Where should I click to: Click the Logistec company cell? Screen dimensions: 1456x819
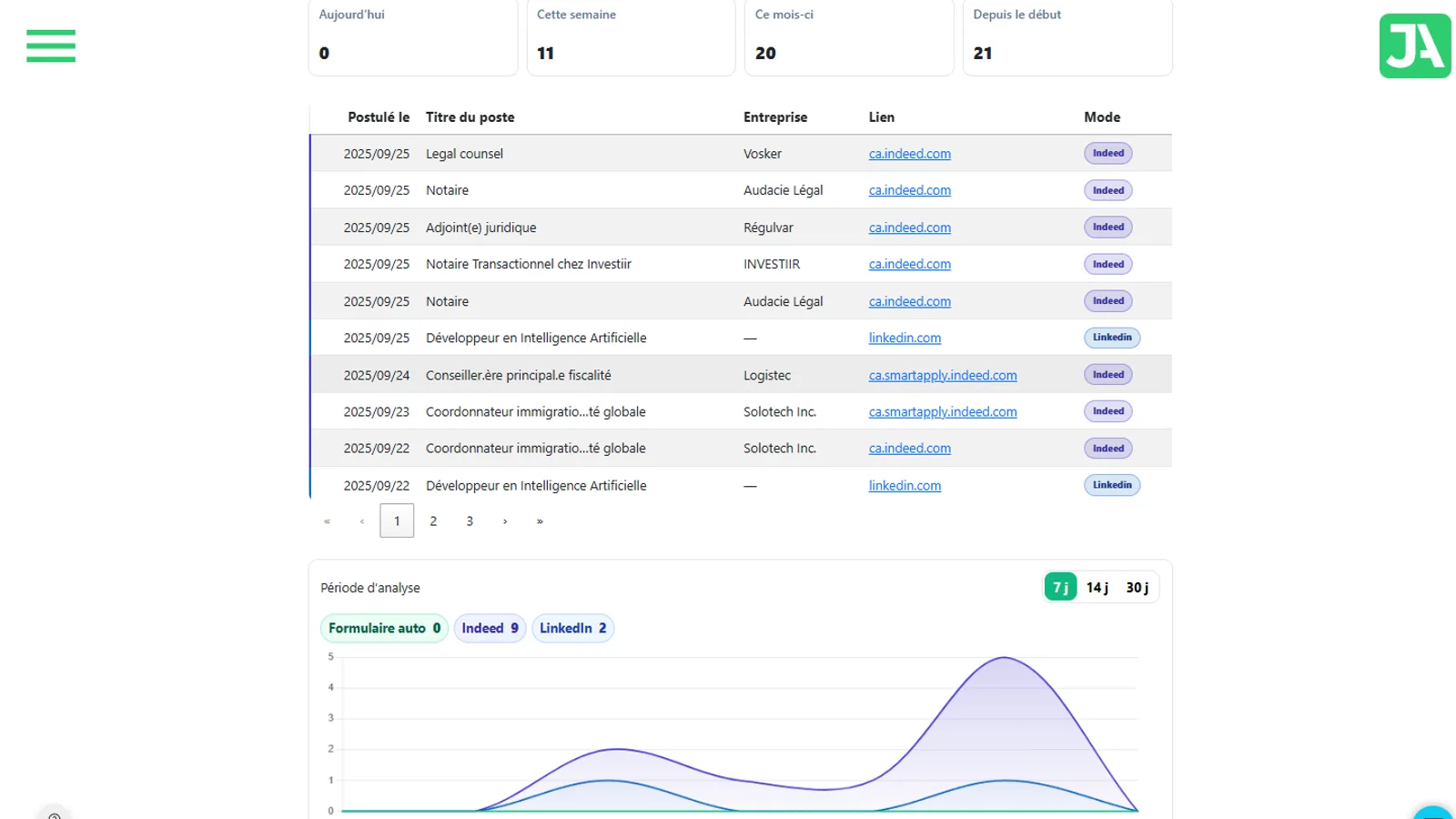[767, 375]
